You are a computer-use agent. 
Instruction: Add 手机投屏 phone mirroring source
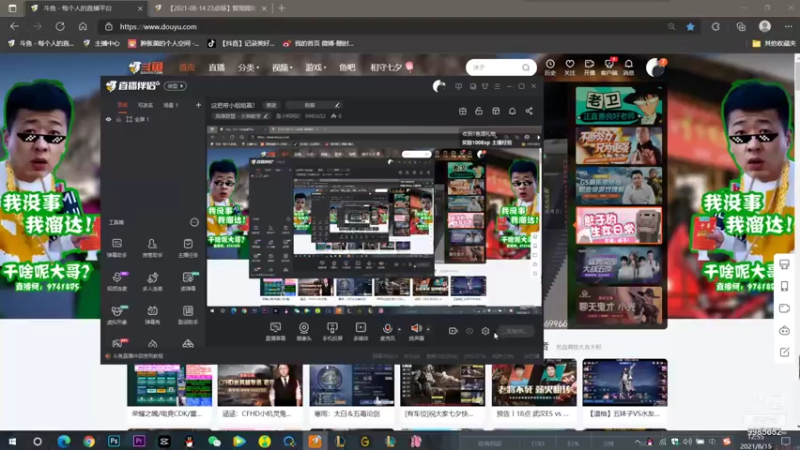pos(332,331)
